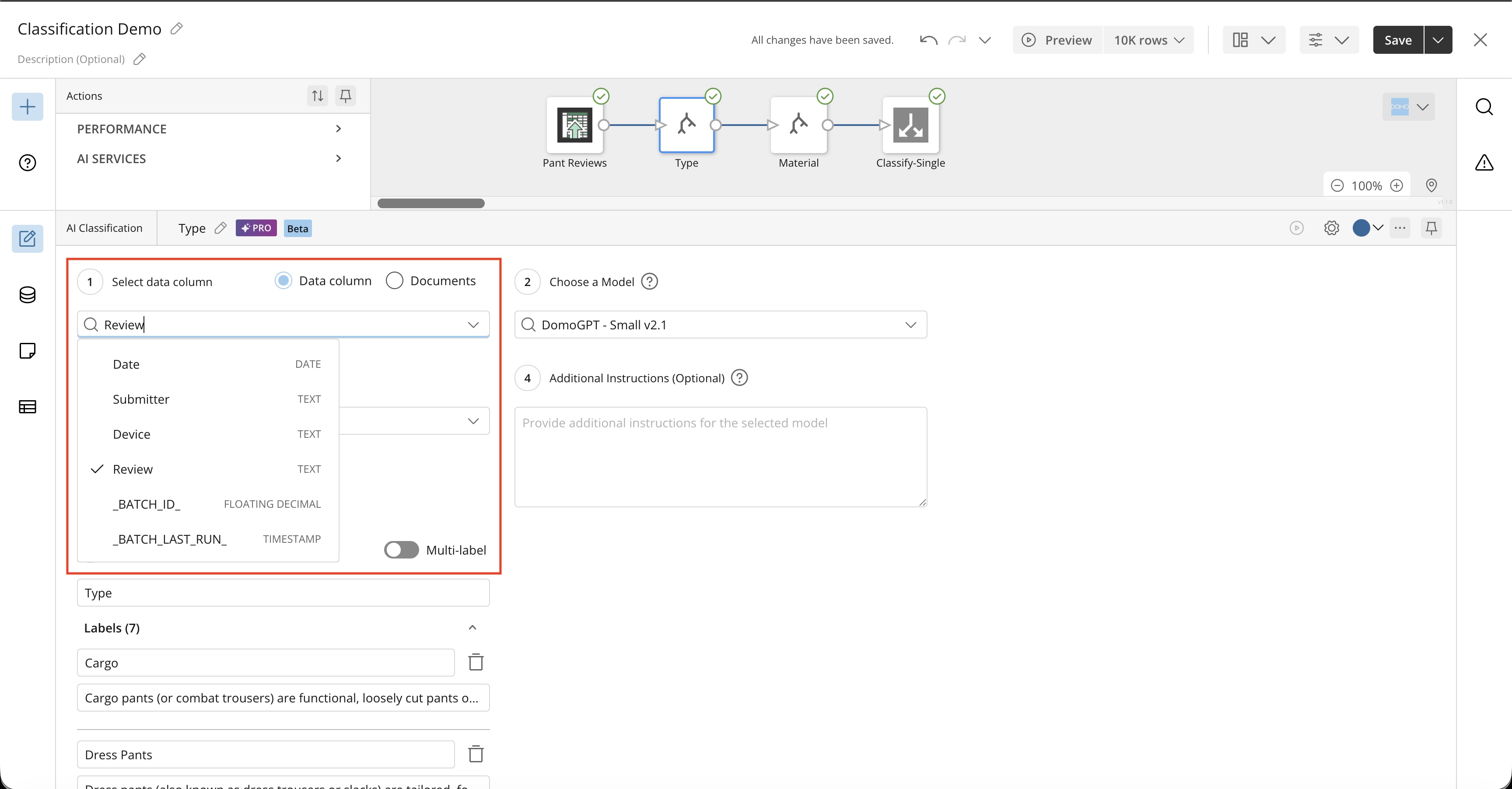Expand the PERFORMANCE category
The image size is (1512, 789).
209,129
